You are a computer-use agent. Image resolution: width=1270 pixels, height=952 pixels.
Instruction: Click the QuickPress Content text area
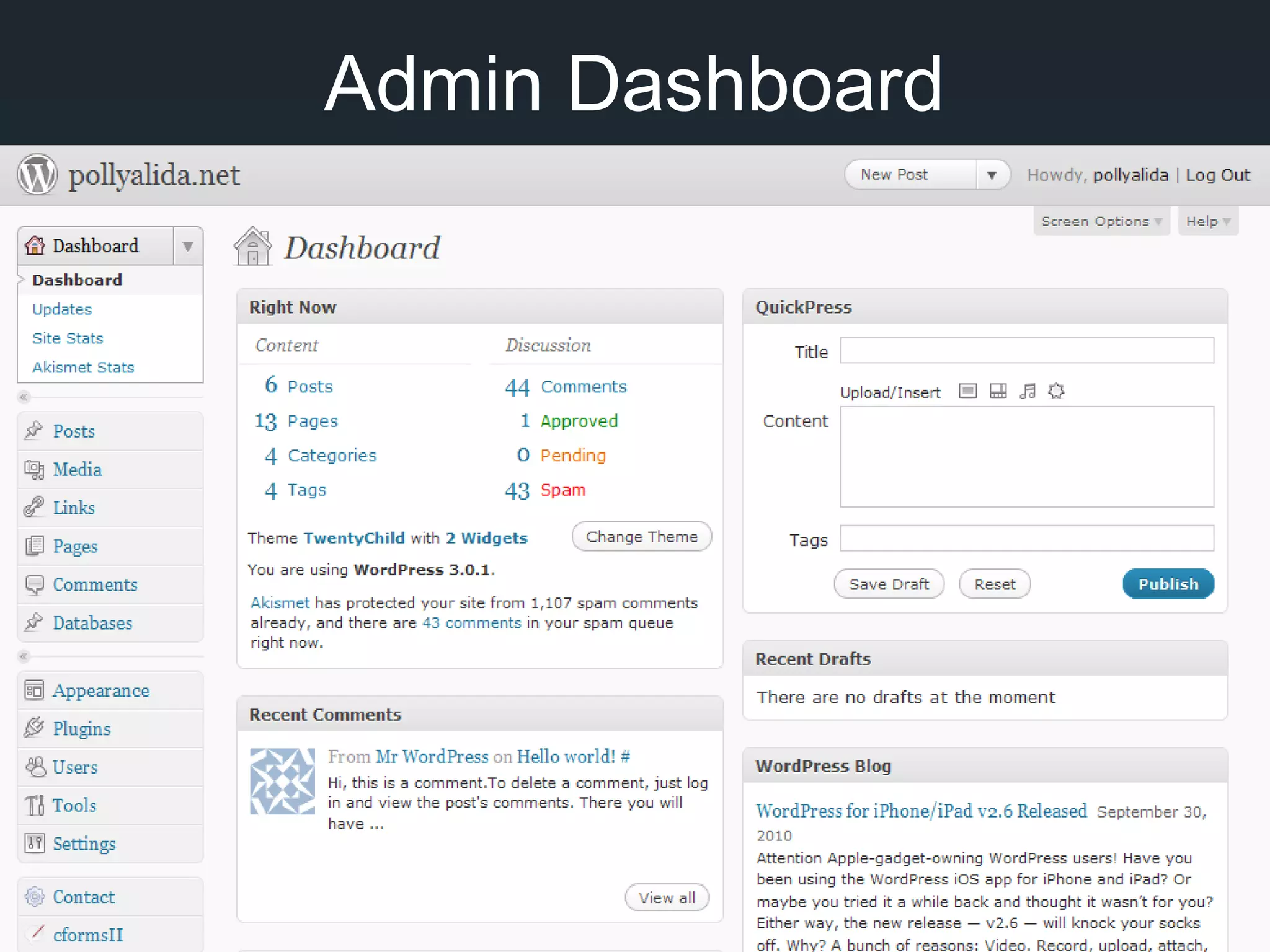1027,456
